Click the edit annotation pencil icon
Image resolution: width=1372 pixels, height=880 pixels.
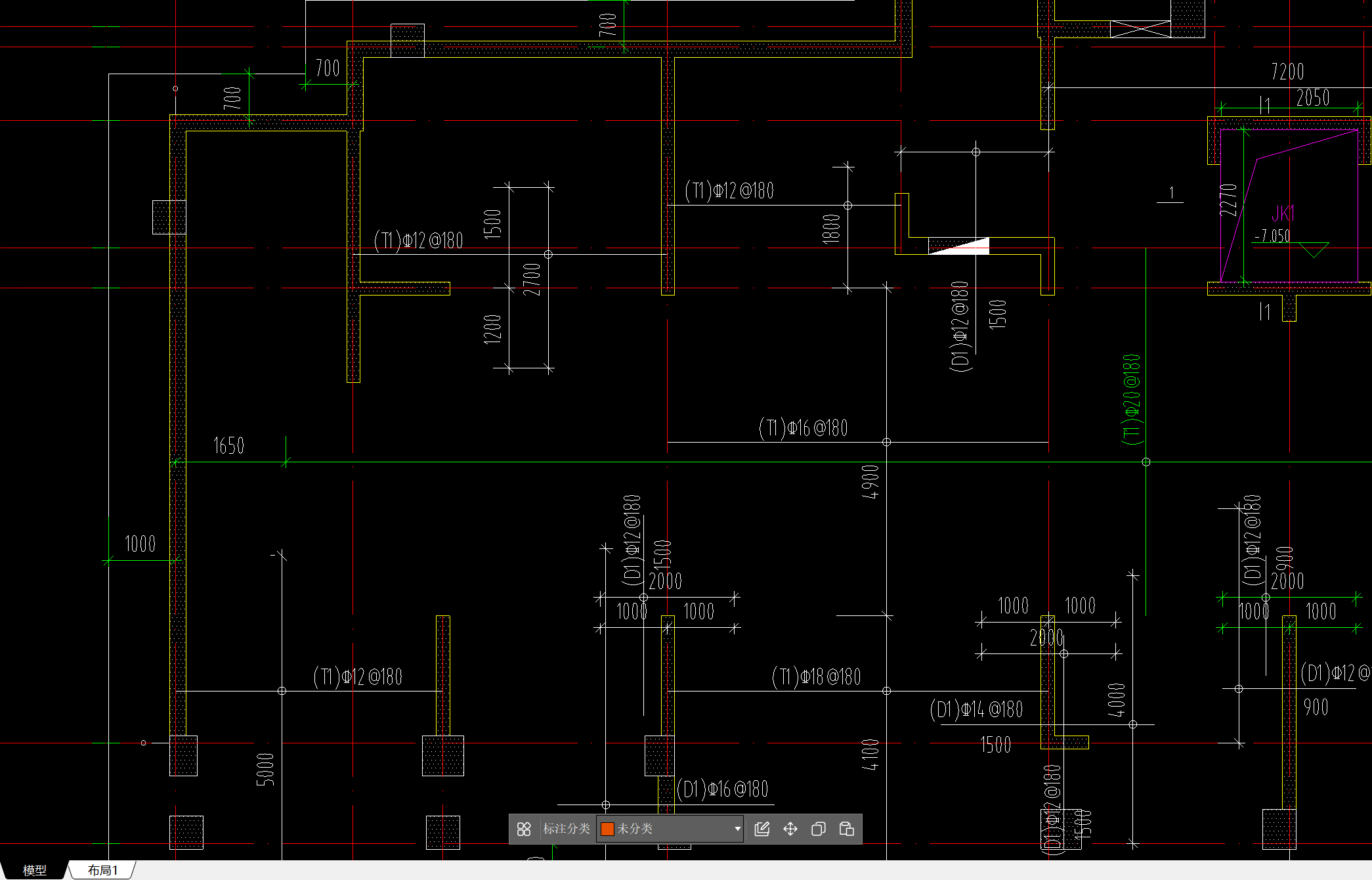pyautogui.click(x=762, y=829)
